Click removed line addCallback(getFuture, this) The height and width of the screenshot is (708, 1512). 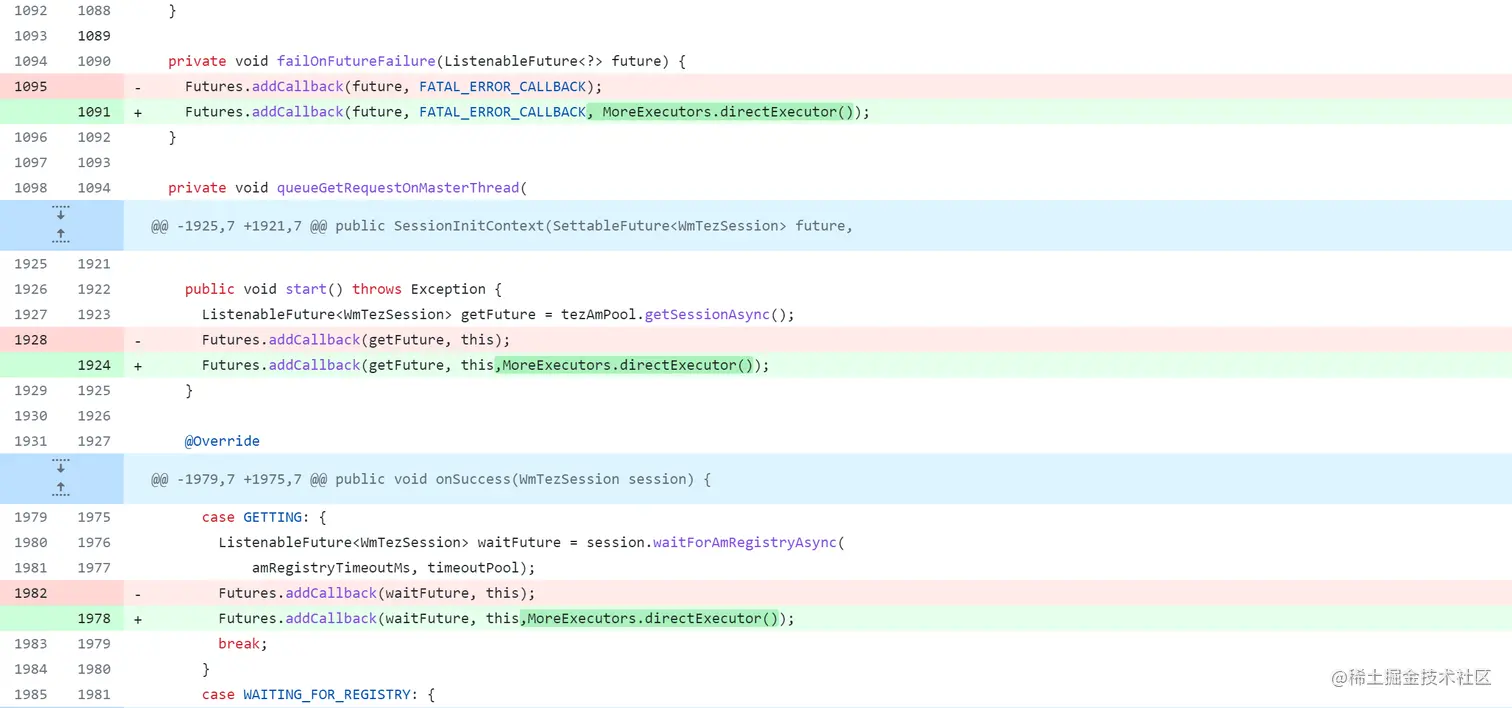coord(356,340)
